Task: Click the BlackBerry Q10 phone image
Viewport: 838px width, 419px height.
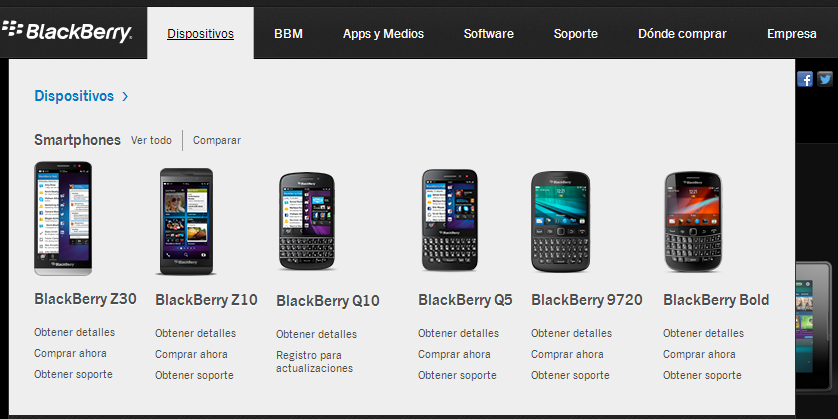Action: click(307, 221)
